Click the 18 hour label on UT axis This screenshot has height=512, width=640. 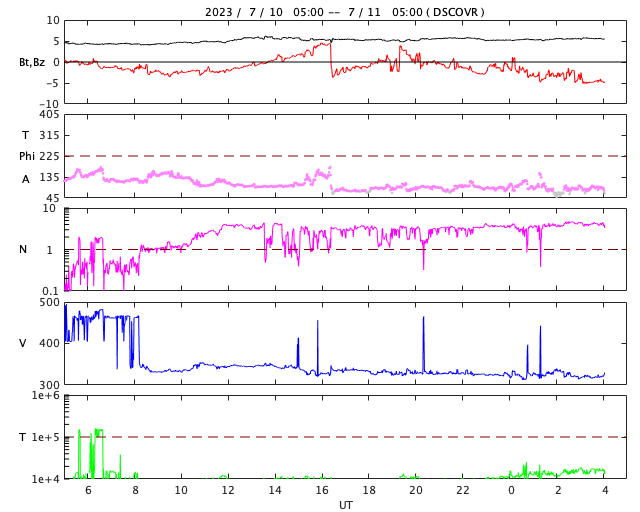pos(369,490)
